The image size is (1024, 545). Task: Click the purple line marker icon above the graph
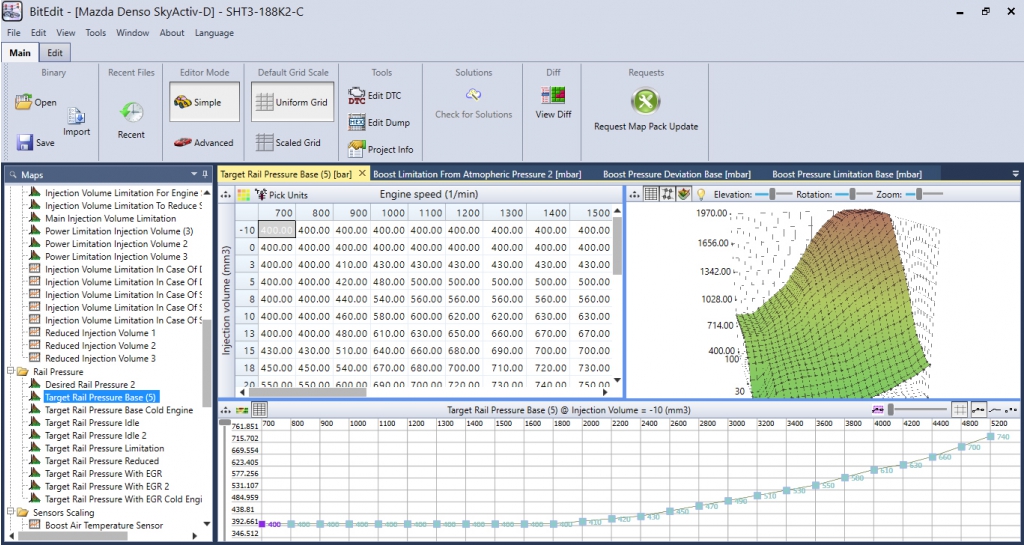pos(878,410)
